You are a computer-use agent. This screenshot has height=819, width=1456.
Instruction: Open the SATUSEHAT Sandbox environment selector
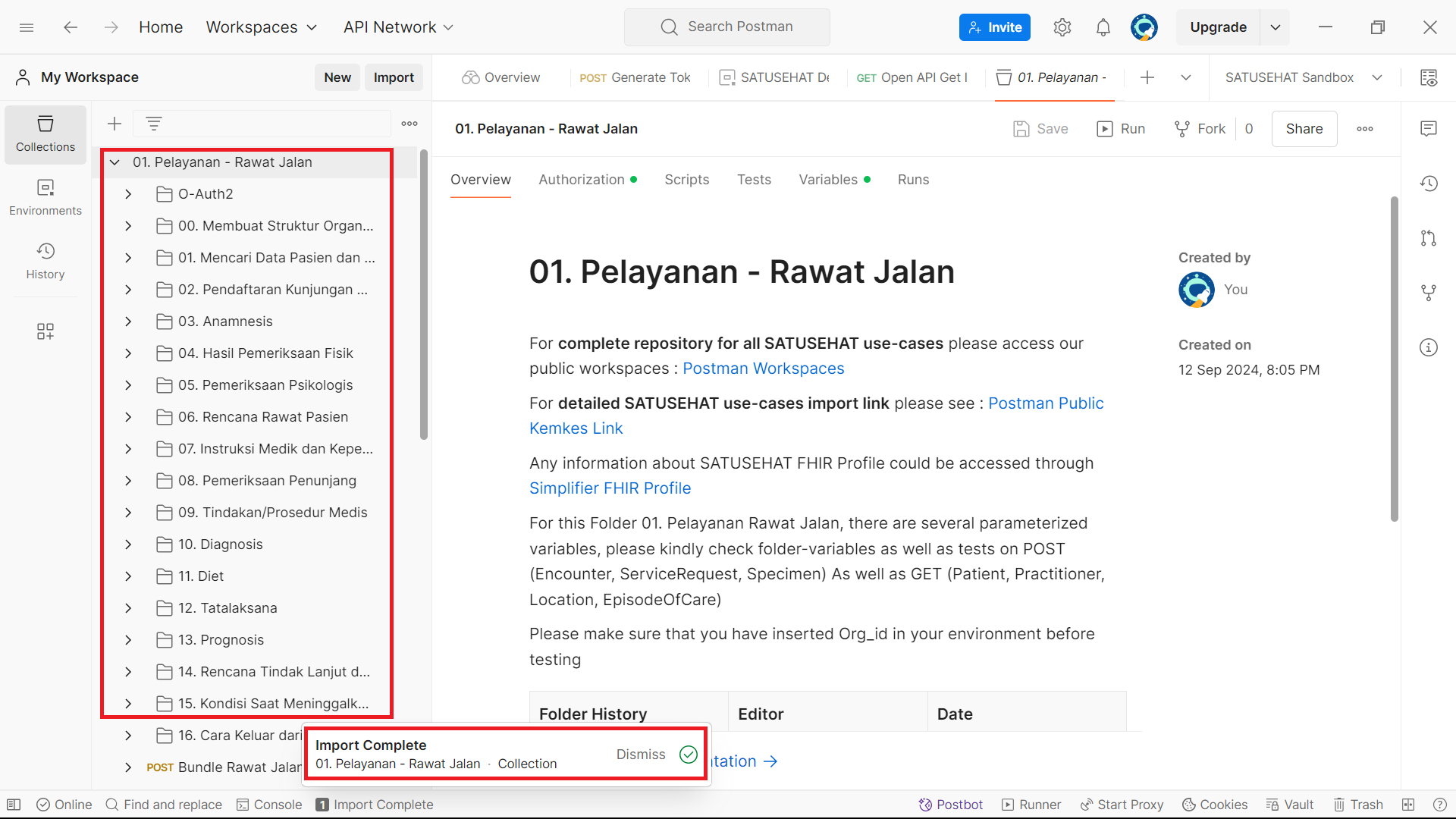click(x=1304, y=77)
